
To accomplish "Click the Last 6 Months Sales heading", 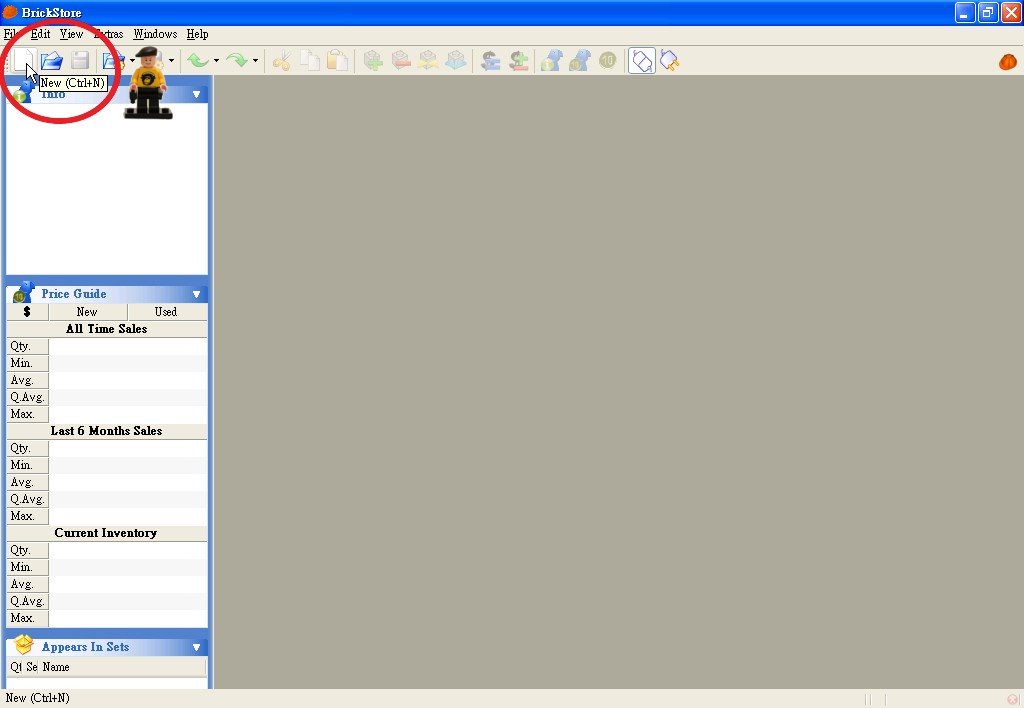I will pos(106,430).
